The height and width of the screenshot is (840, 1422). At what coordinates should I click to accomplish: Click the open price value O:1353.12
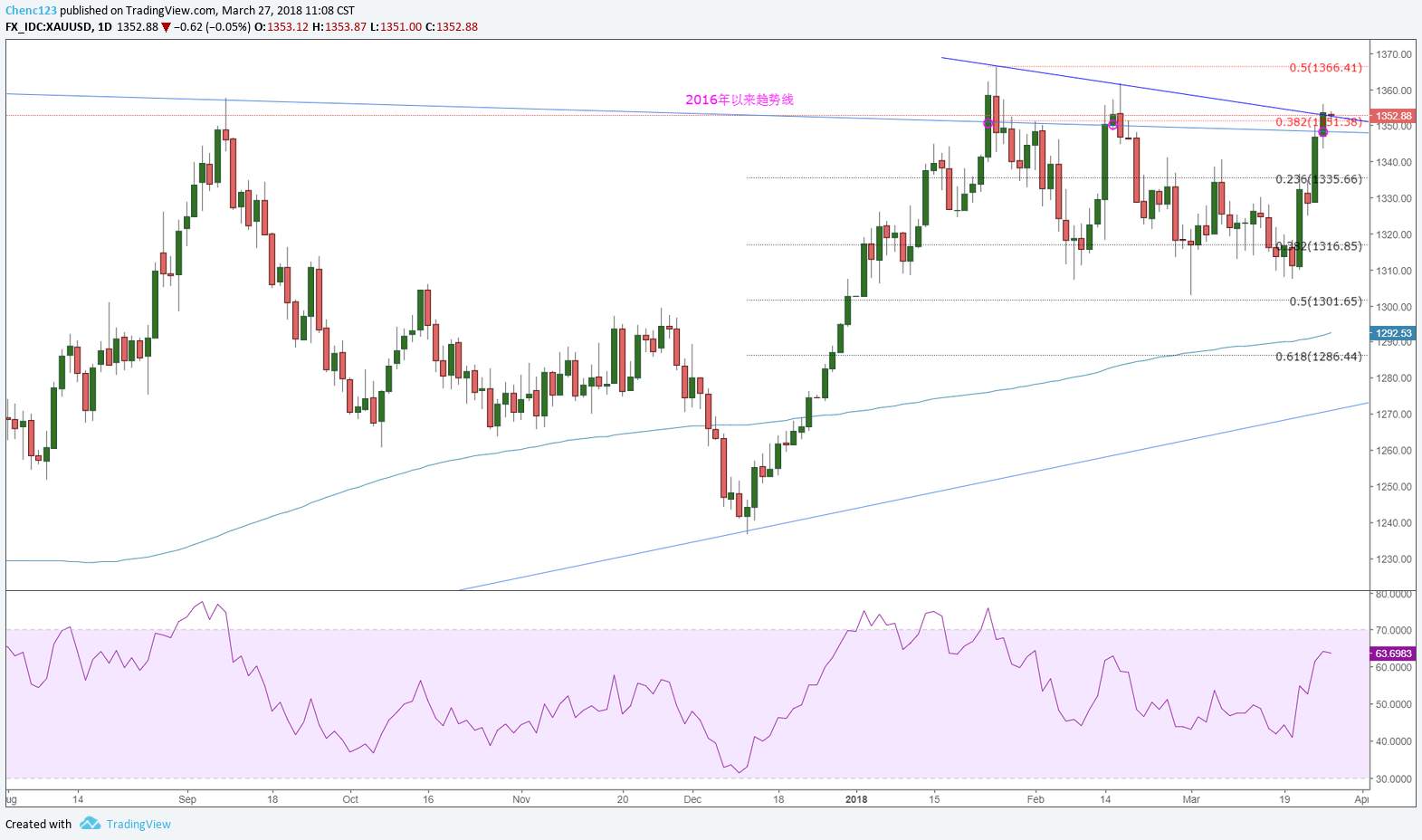[x=280, y=26]
